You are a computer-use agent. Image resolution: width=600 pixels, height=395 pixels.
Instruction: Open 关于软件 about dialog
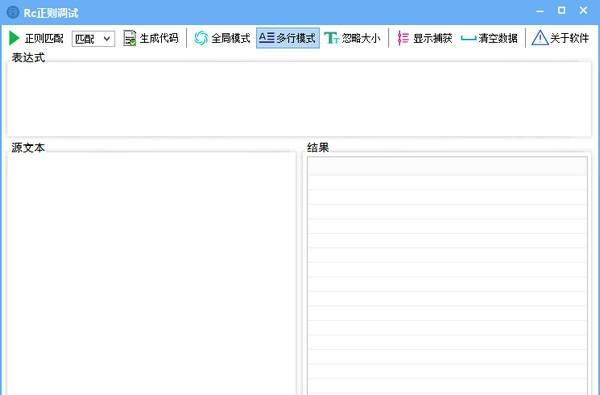(560, 38)
